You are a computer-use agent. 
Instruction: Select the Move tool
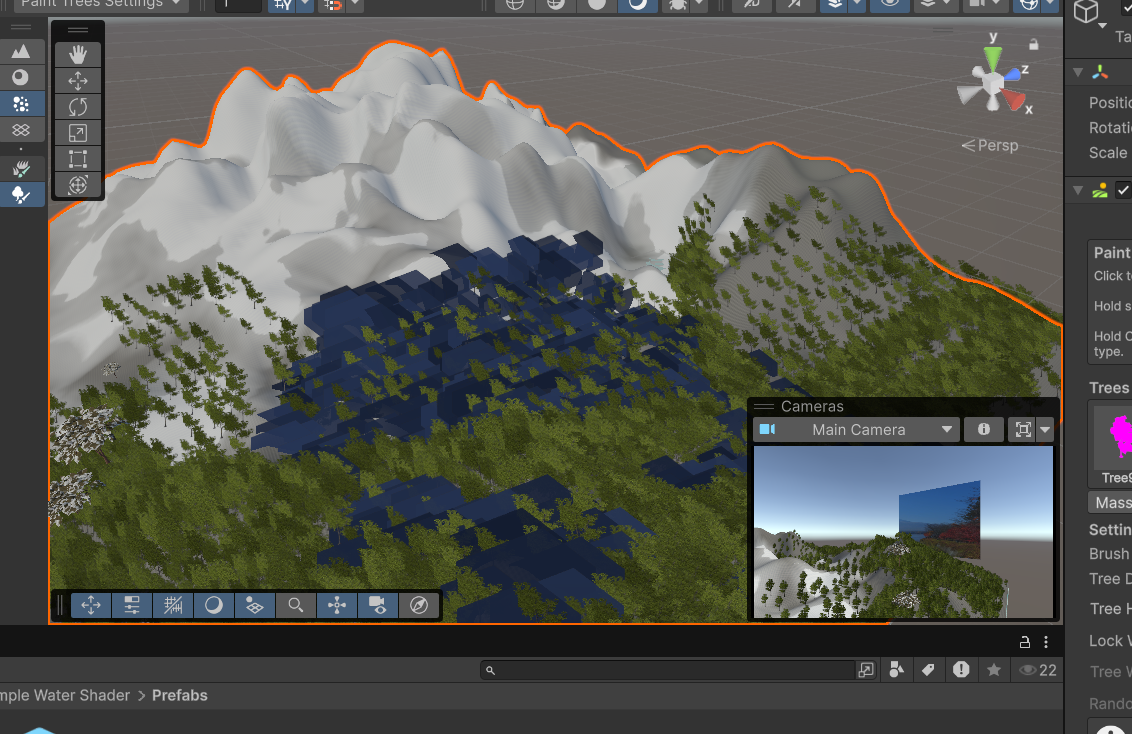tap(78, 81)
